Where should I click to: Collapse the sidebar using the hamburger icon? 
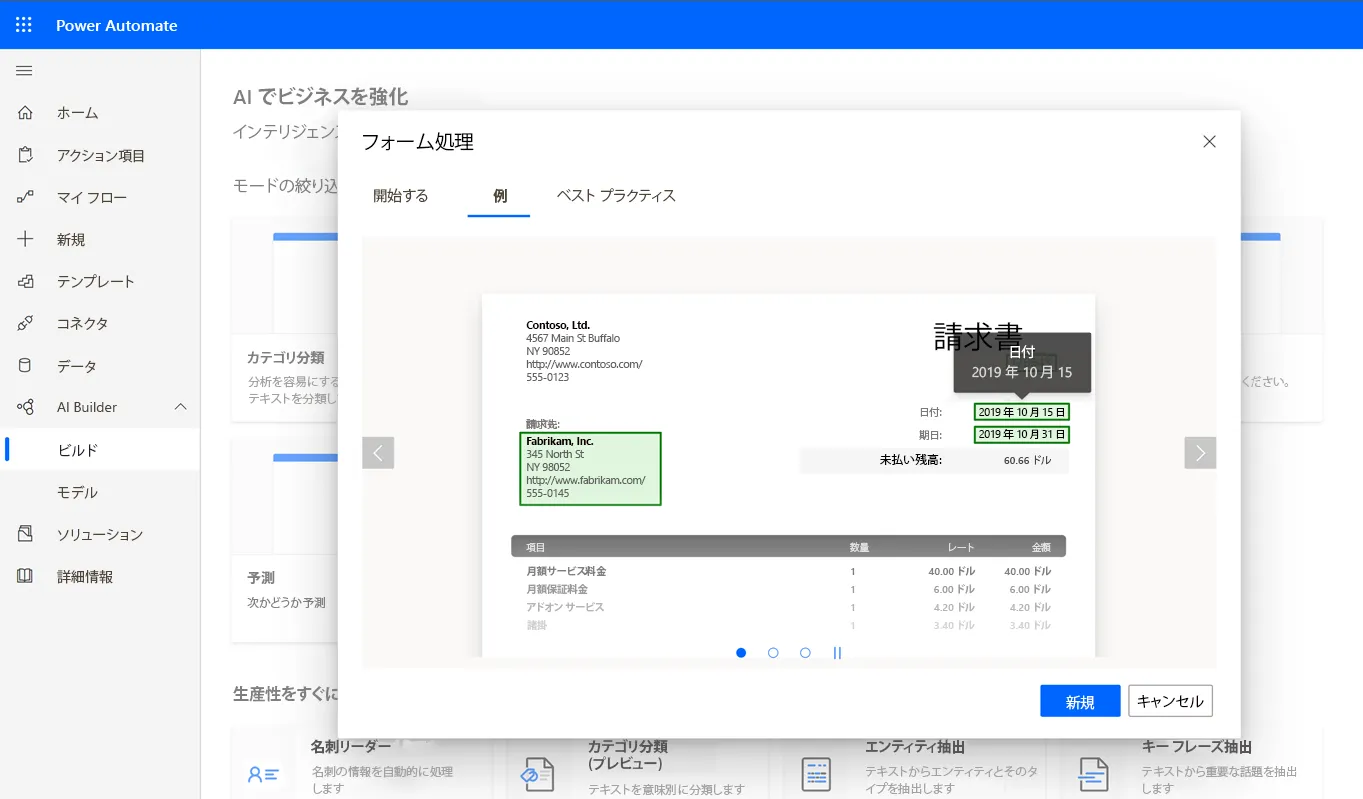click(24, 70)
